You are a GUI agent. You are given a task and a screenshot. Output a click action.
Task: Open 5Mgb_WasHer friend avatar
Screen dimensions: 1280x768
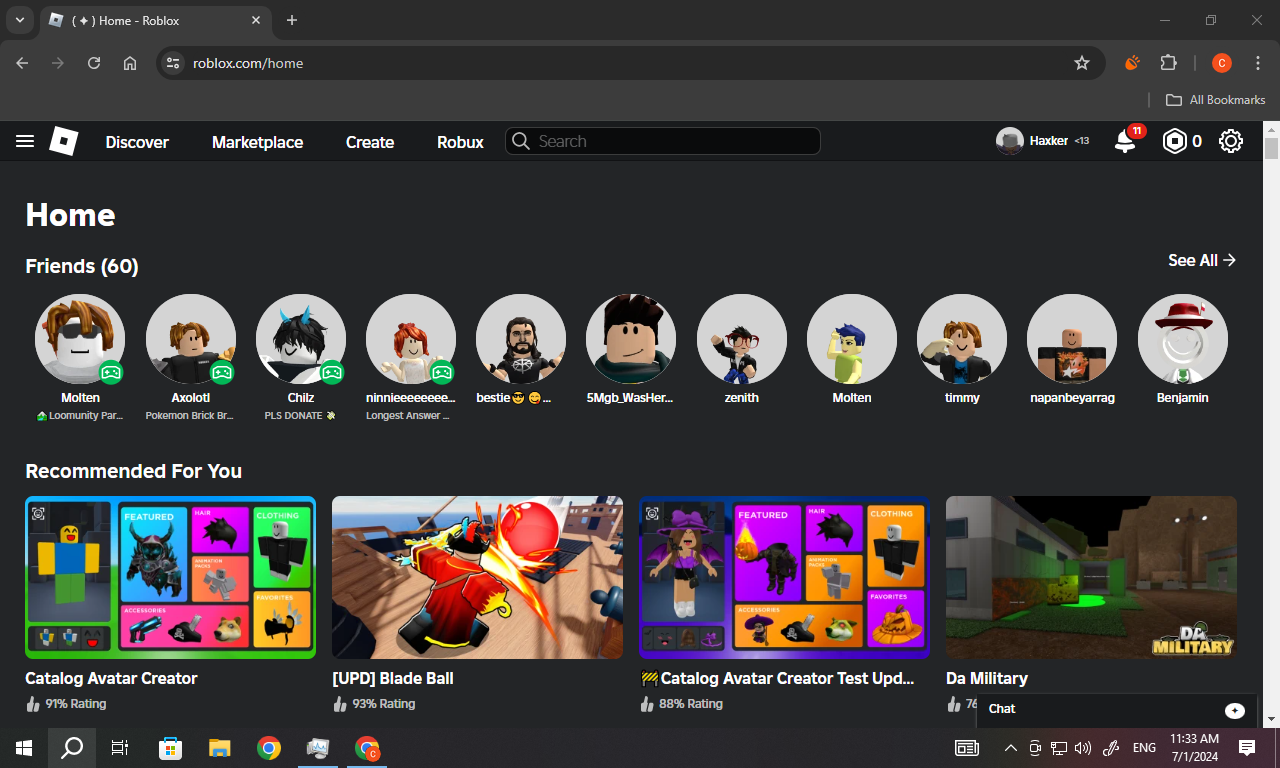(x=631, y=339)
